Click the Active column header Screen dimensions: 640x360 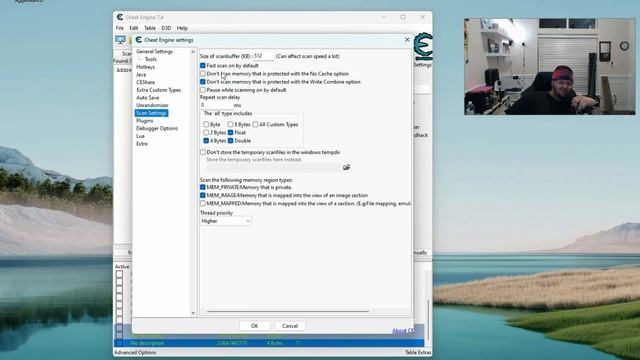(x=122, y=267)
